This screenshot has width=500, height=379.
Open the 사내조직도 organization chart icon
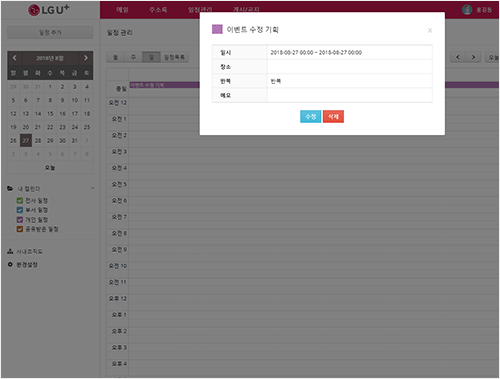pyautogui.click(x=10, y=251)
